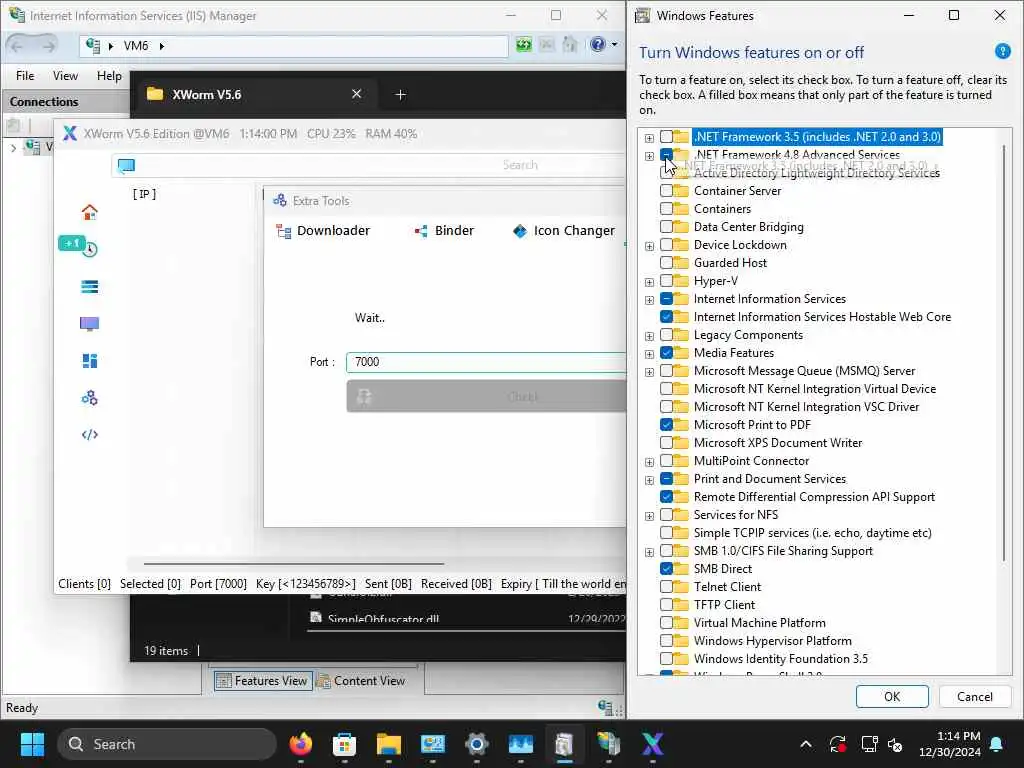Add a new tab in File Explorer
Viewport: 1024px width, 768px height.
(400, 95)
